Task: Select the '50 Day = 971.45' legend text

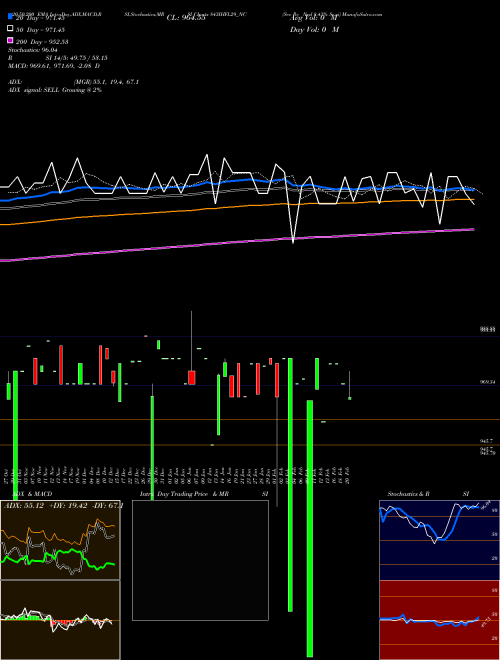Action: [x=40, y=30]
